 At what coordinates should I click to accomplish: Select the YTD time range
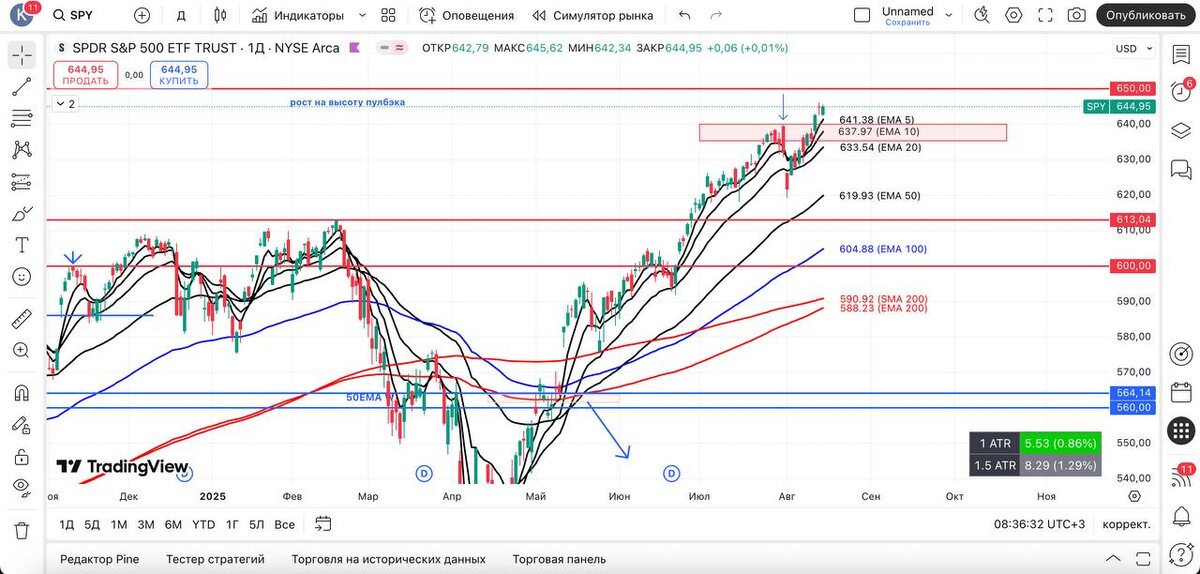pyautogui.click(x=203, y=524)
